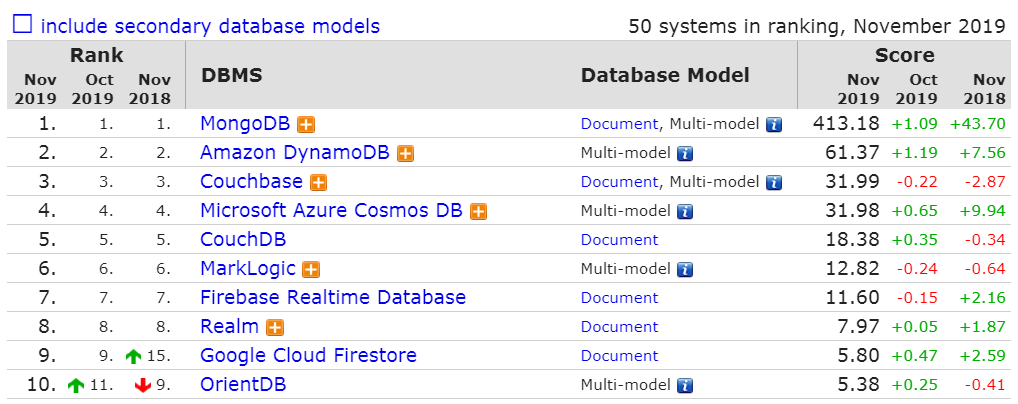Screen dimensions: 1018x404
Task: Click Document link in CouchDB row
Action: pos(619,240)
